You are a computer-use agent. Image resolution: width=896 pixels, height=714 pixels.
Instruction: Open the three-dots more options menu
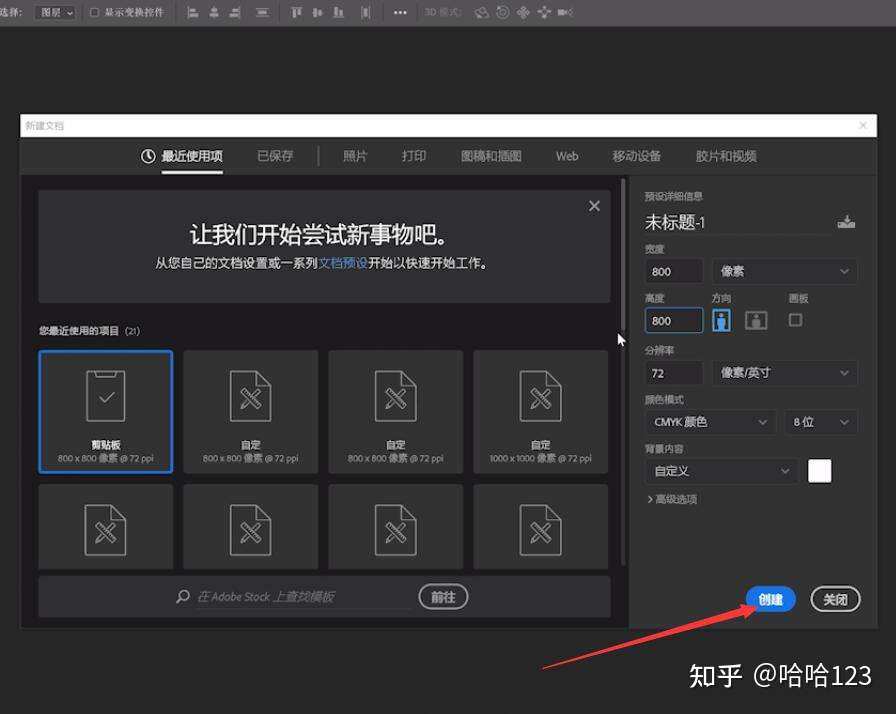400,12
